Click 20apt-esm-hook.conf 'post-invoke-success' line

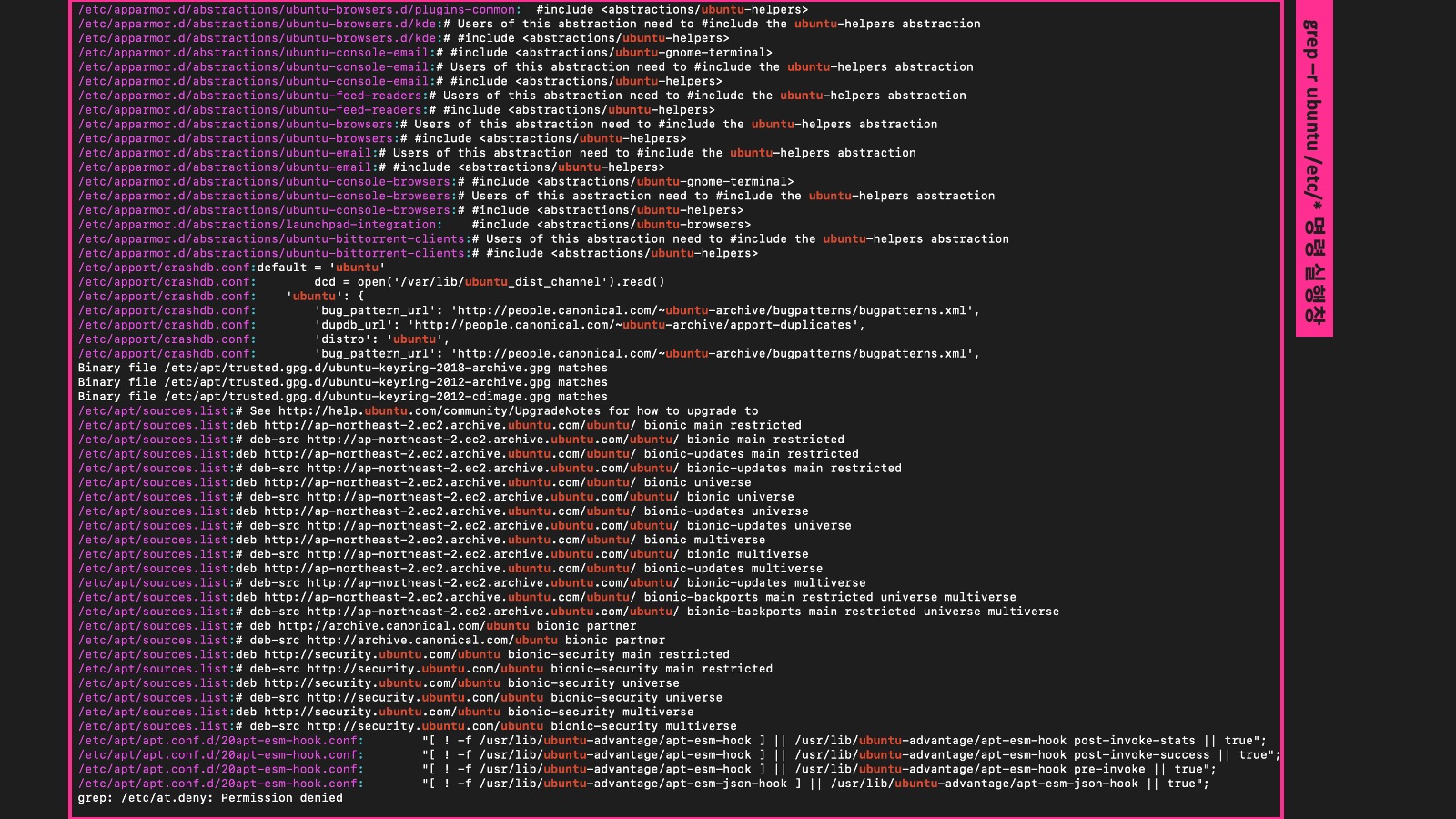coord(679,755)
